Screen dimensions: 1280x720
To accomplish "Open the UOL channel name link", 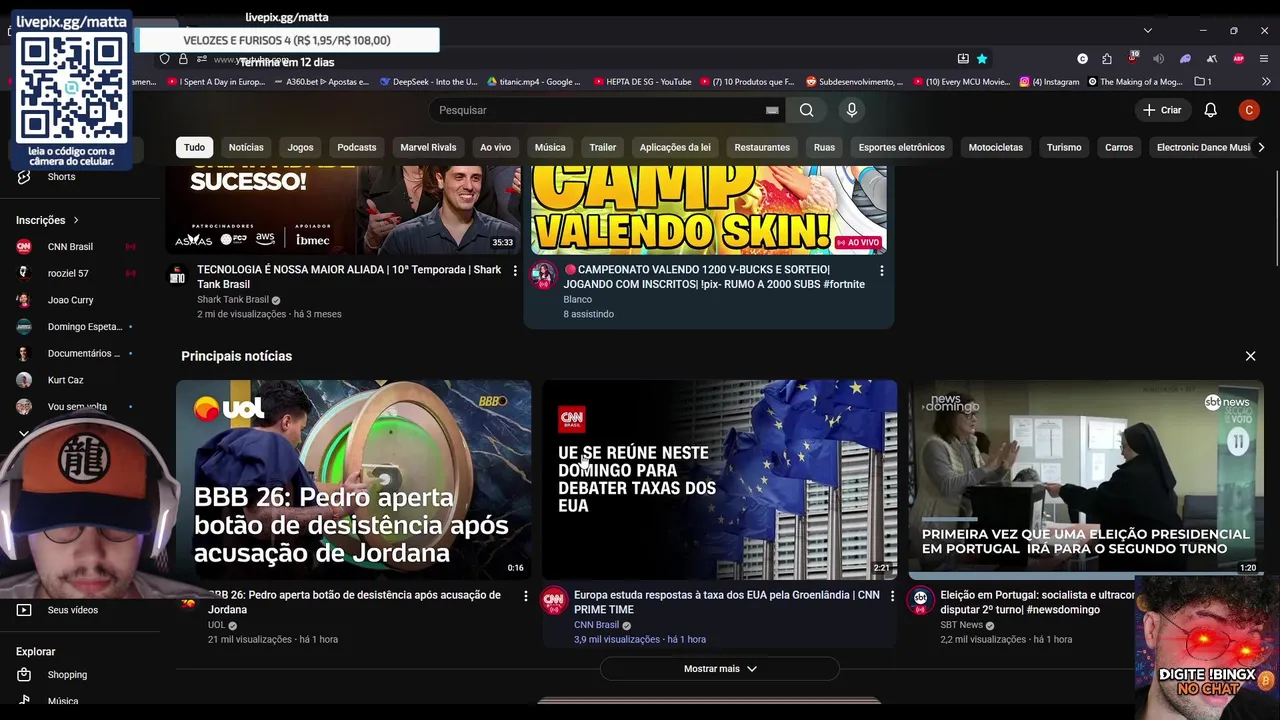I will pyautogui.click(x=217, y=625).
